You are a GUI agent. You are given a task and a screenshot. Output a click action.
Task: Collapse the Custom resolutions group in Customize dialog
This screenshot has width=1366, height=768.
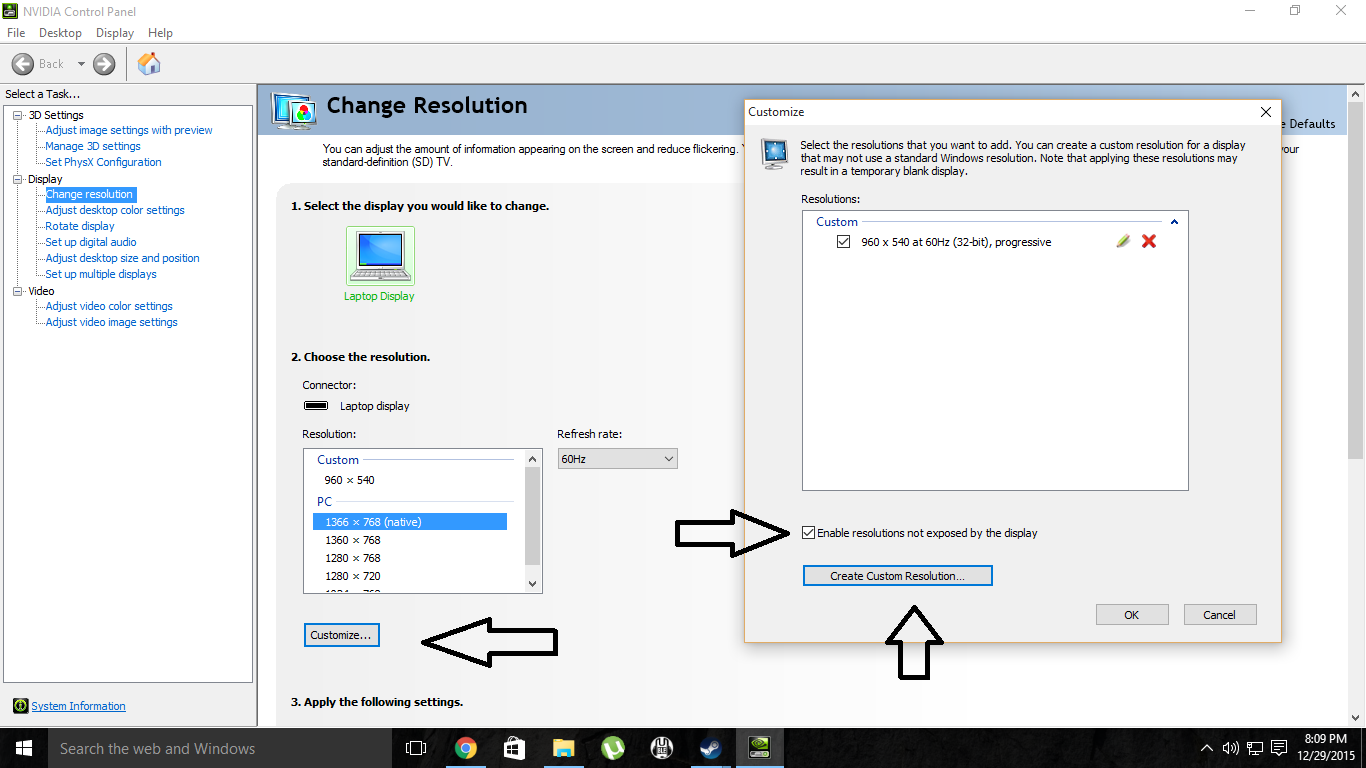(x=1174, y=222)
